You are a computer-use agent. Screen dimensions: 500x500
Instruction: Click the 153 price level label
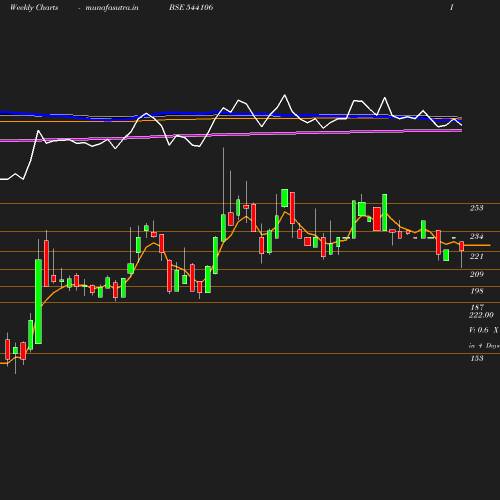(x=477, y=358)
